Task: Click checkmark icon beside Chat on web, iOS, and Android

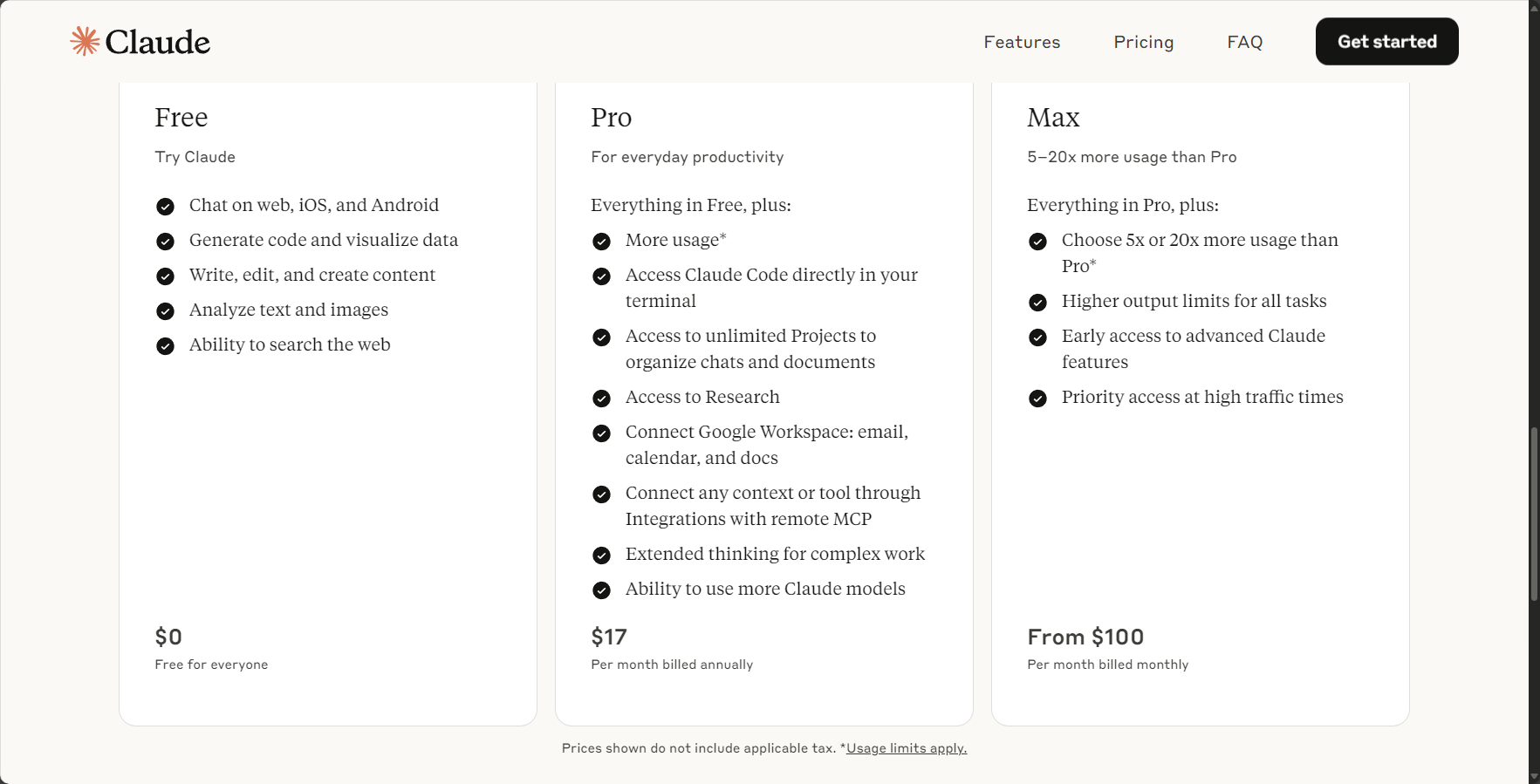Action: [x=165, y=207]
